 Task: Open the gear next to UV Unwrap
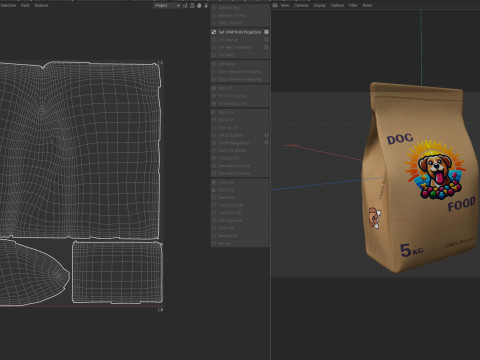pyautogui.click(x=266, y=40)
